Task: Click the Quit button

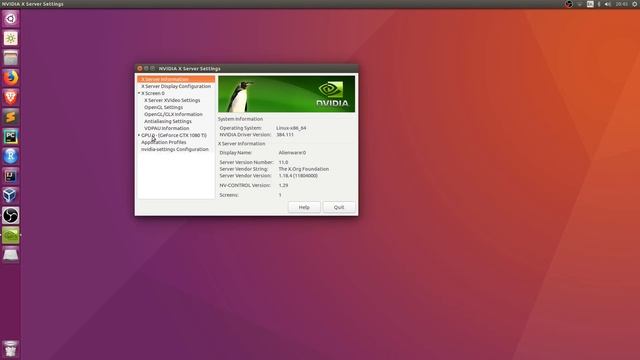Action: [339, 207]
